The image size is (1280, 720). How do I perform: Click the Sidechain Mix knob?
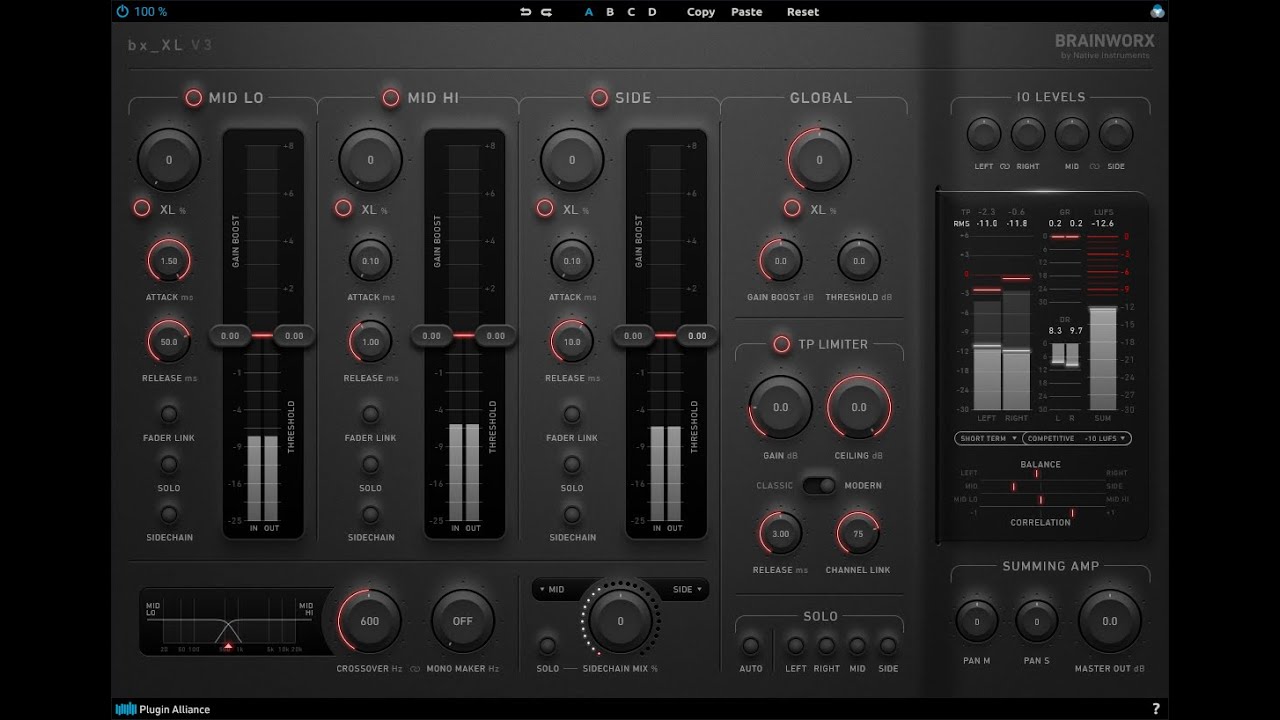coord(620,621)
